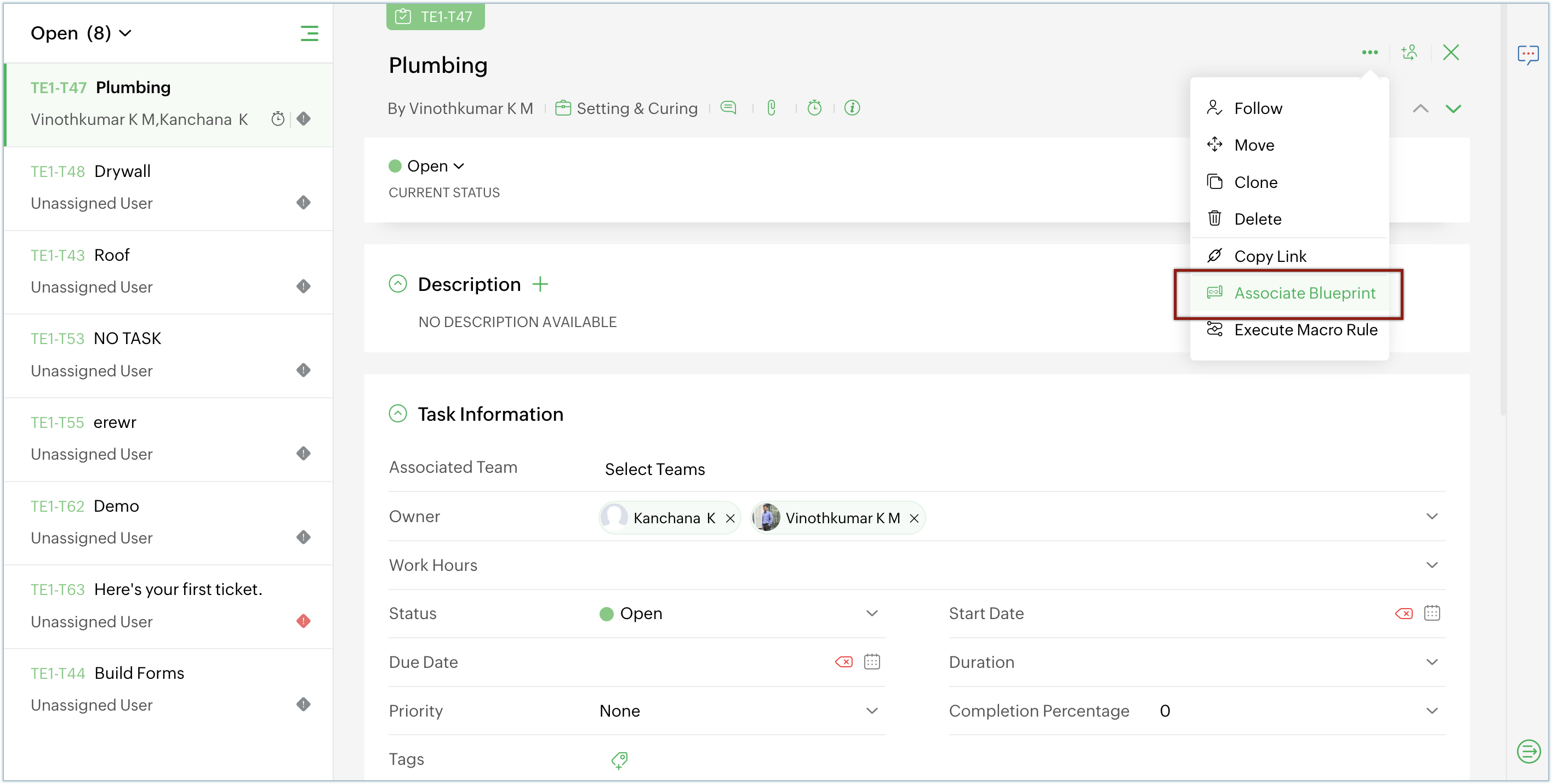
Task: Choose Execute Macro Rule from menu
Action: [x=1305, y=330]
